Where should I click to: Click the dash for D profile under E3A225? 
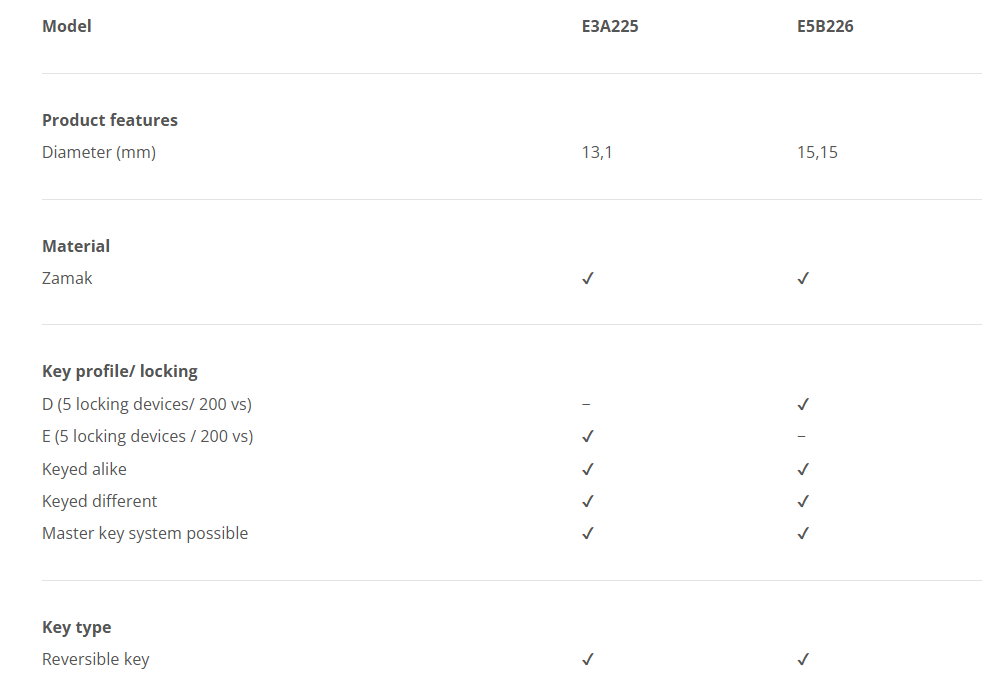pyautogui.click(x=586, y=404)
